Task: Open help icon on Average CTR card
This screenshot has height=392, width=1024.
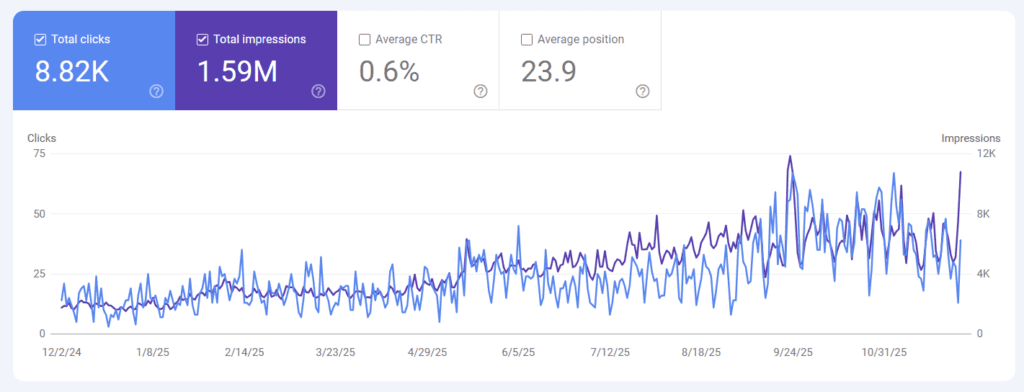Action: (480, 91)
